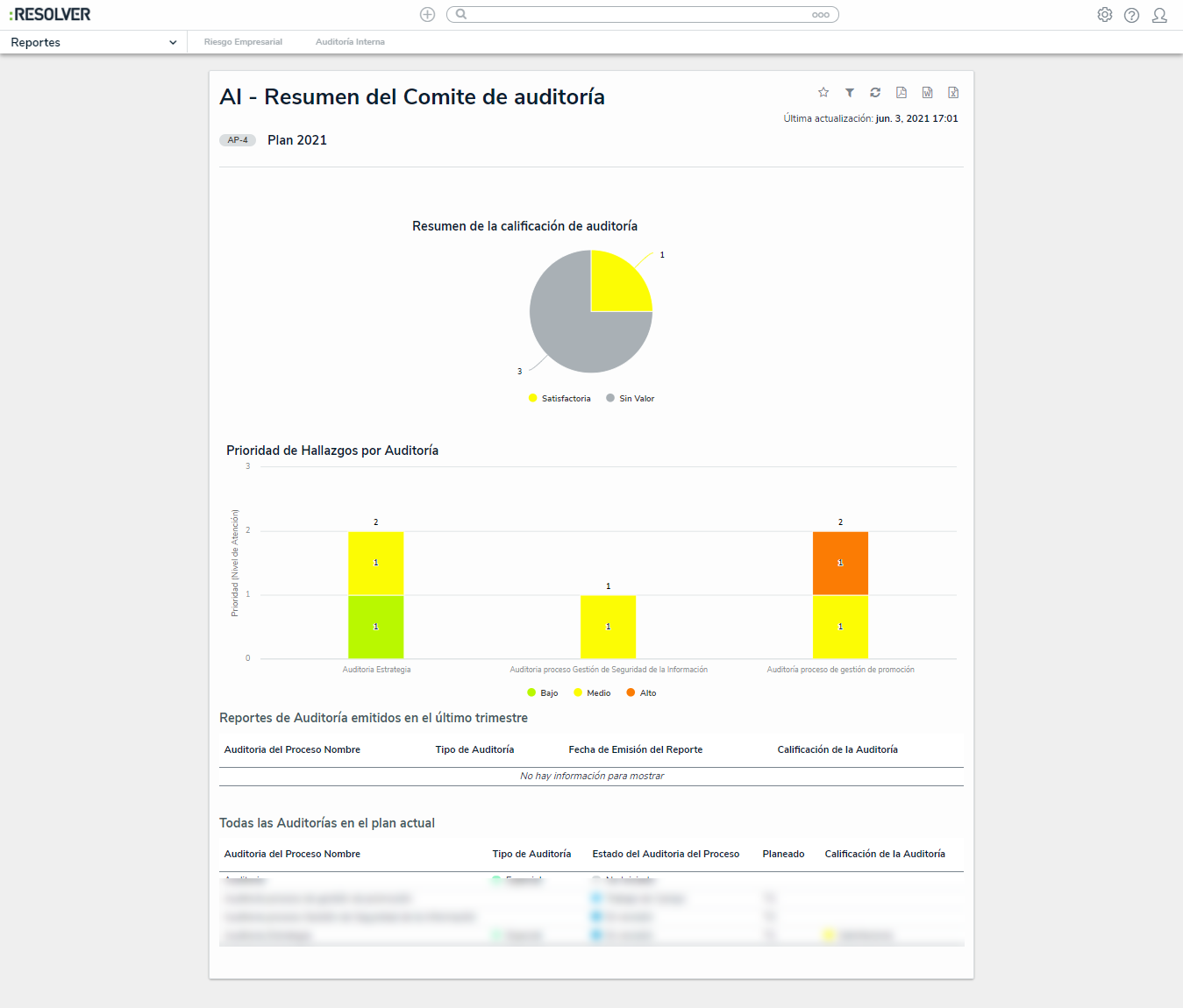
Task: Open the user profile icon
Action: [x=1159, y=15]
